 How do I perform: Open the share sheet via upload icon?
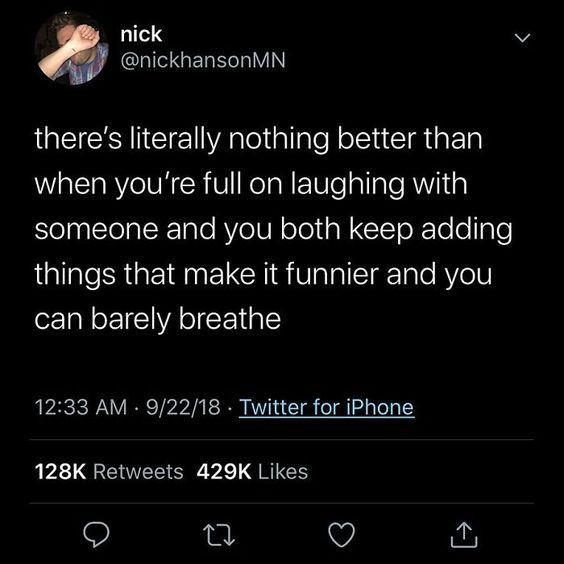464,535
